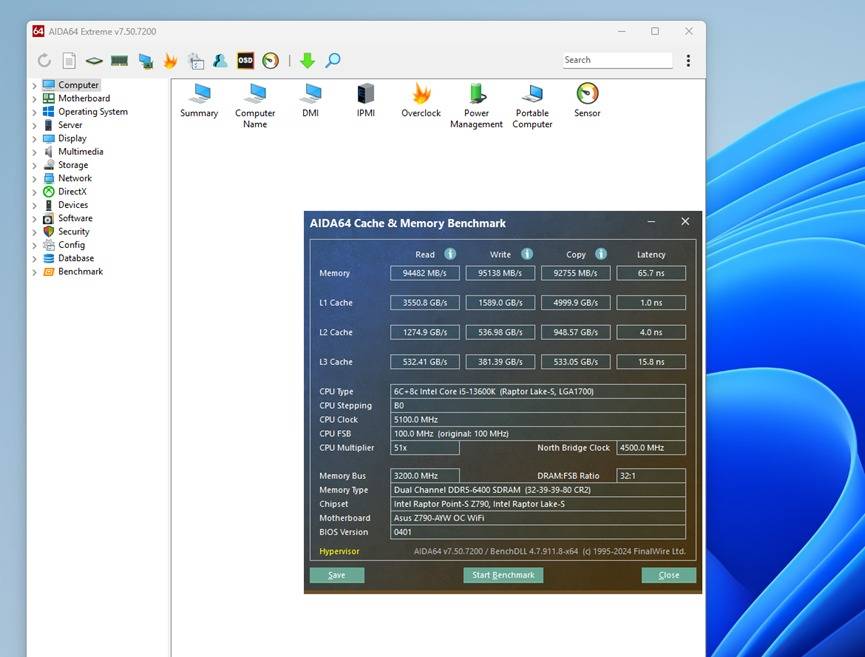Click the yellow Hypervisor label
The image size is (865, 657).
(x=339, y=551)
